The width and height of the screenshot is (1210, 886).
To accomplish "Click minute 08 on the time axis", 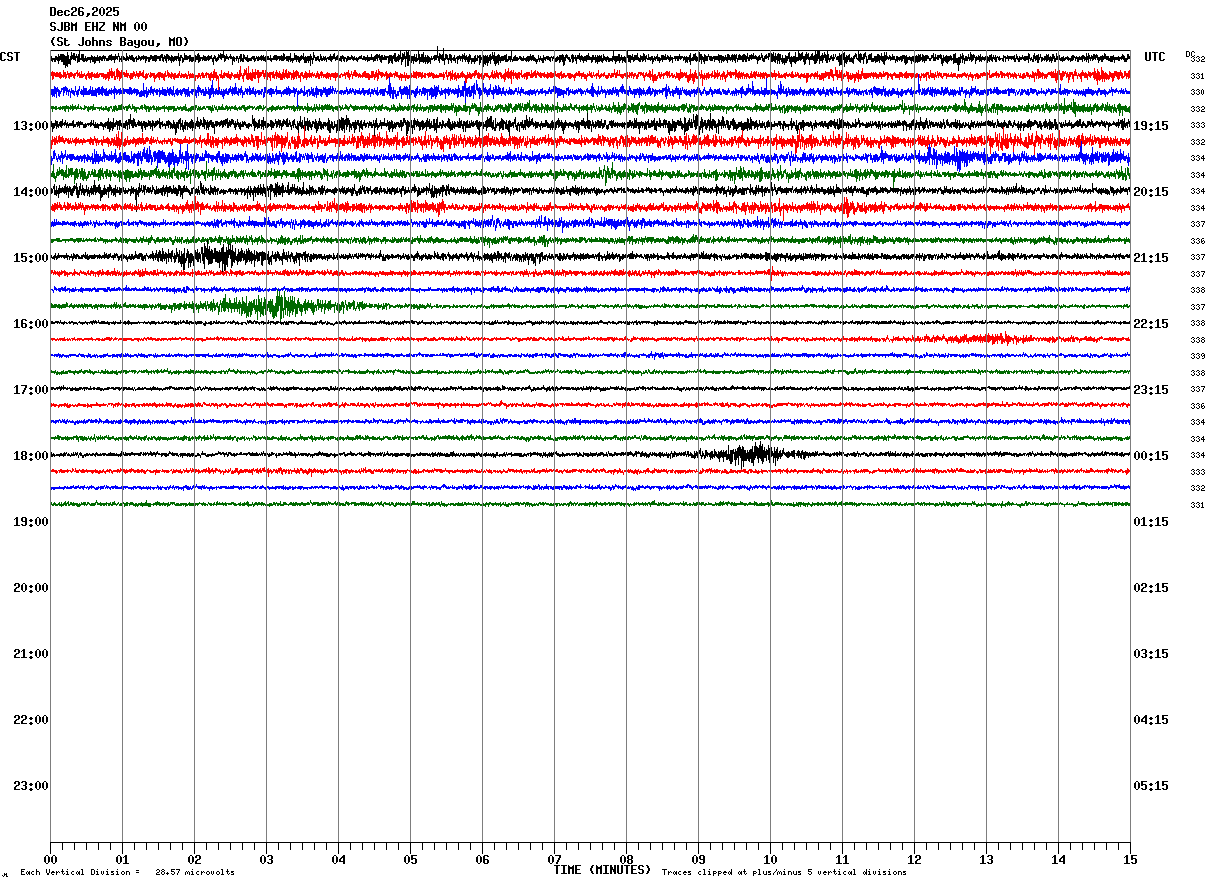I will (x=626, y=859).
